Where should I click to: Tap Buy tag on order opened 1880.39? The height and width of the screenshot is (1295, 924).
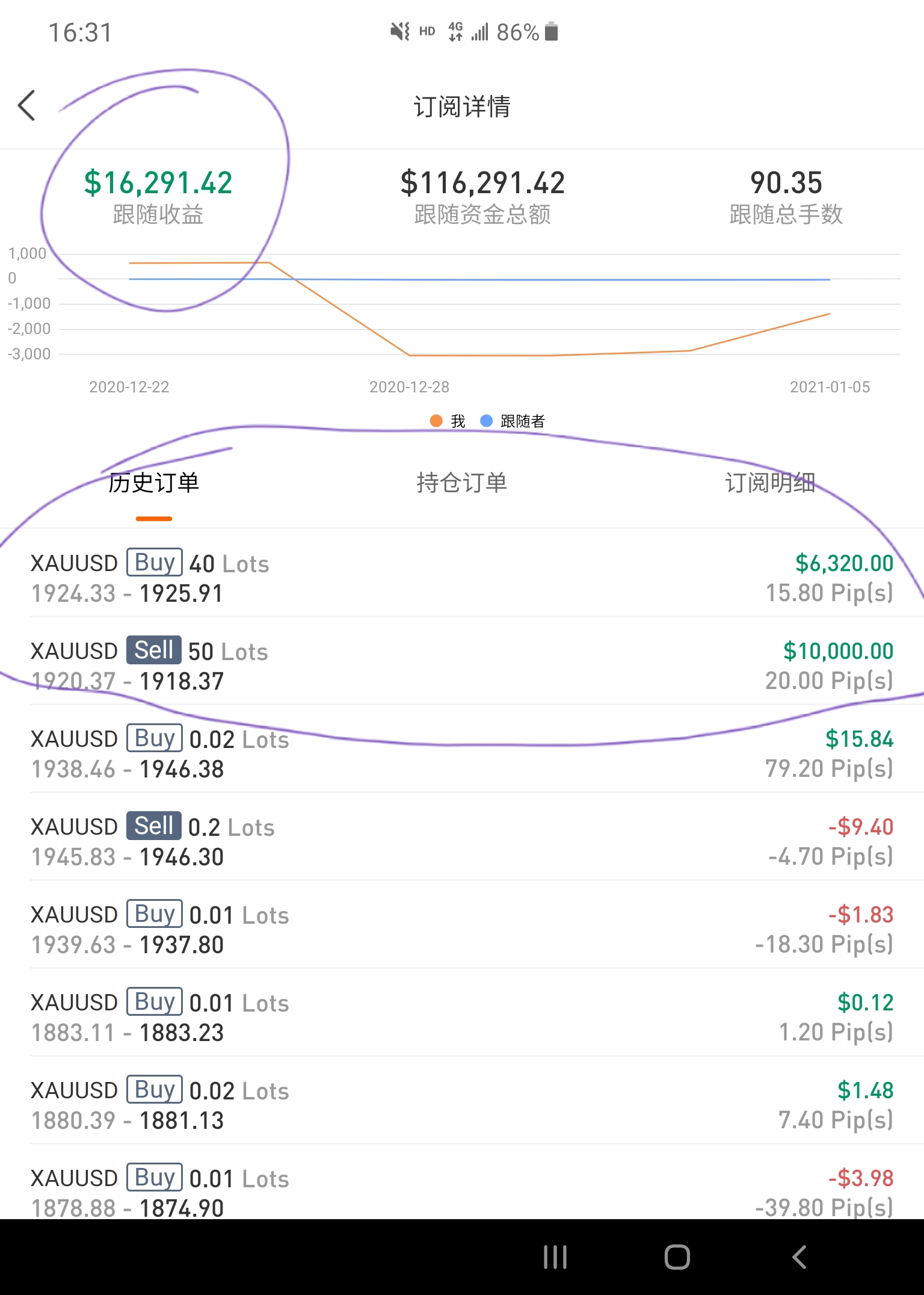coord(155,1090)
